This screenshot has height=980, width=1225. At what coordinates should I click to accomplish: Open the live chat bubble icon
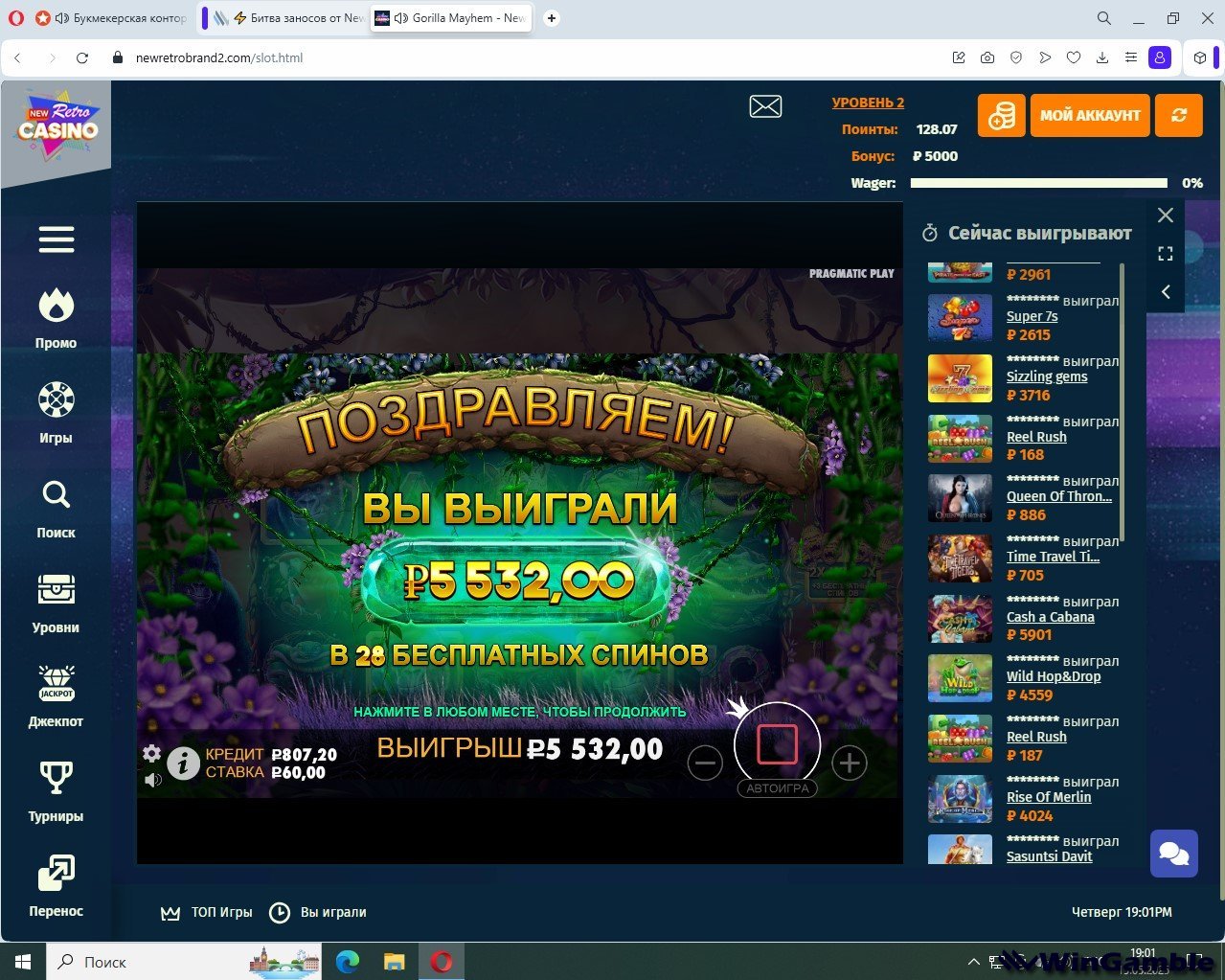[1173, 854]
